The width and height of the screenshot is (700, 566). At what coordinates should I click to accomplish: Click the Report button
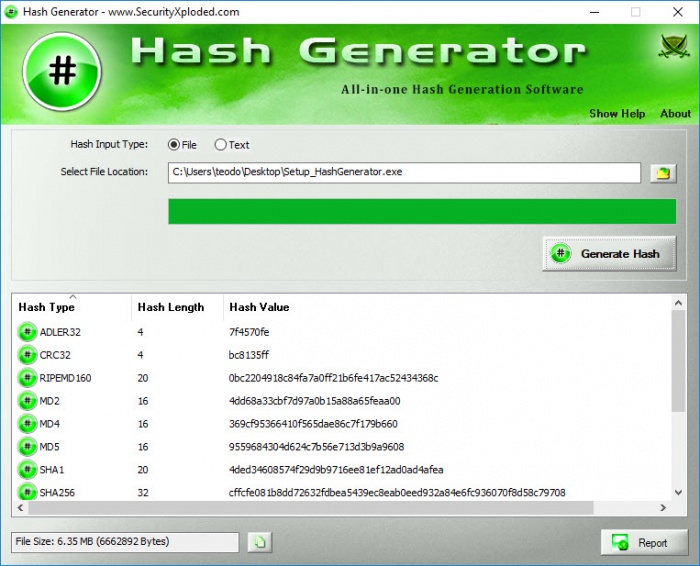tap(644, 543)
